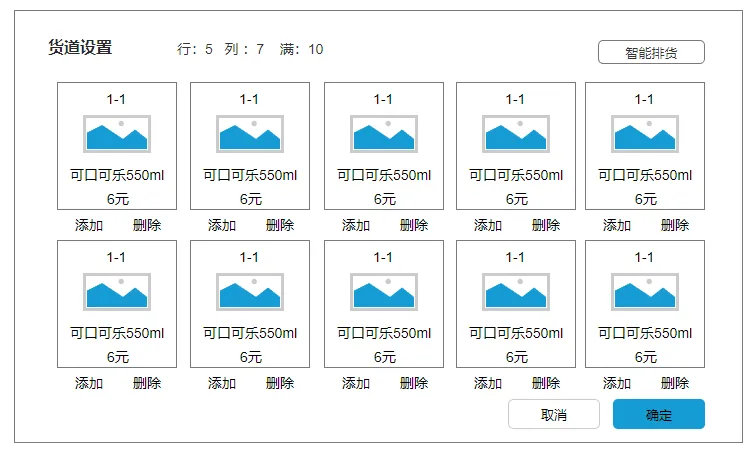This screenshot has width=755, height=453.
Task: Click the 满: 10 capacity text
Action: [301, 49]
